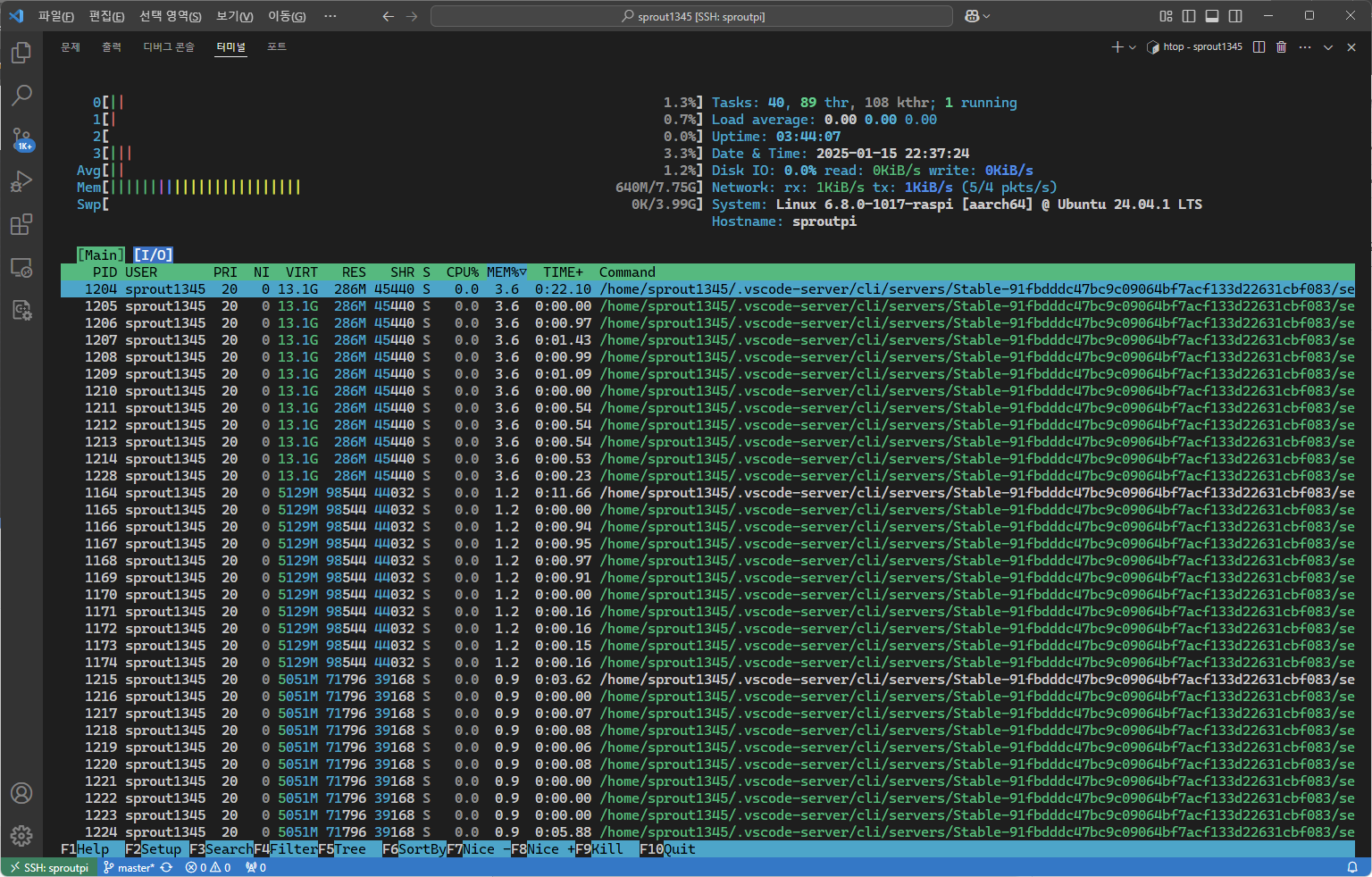The image size is (1372, 877).
Task: Open the Explorer view in the activity bar
Action: coord(21,53)
